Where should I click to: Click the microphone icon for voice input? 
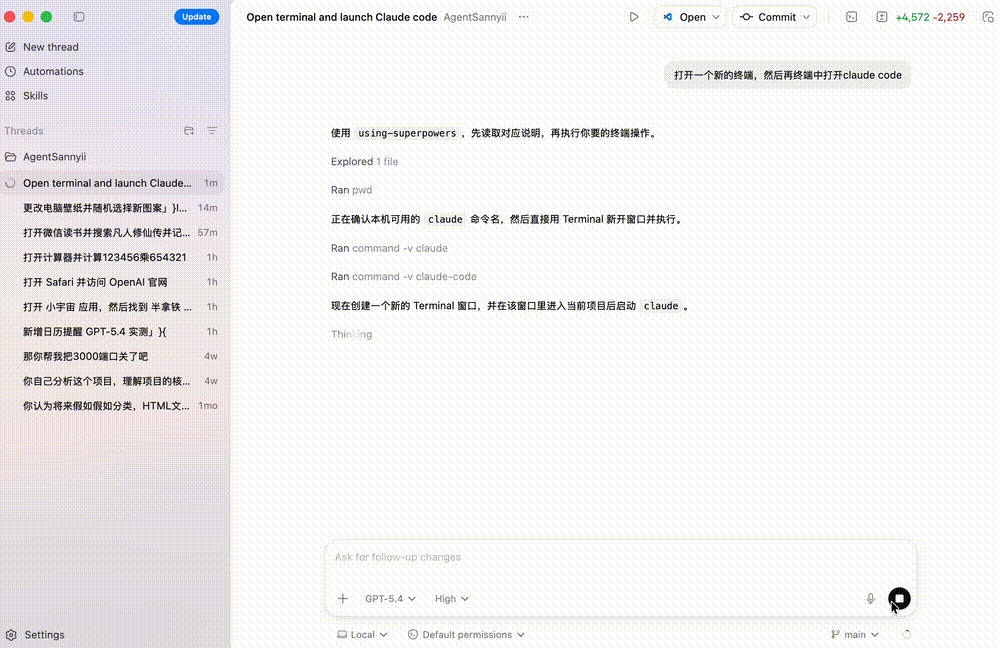click(x=870, y=598)
